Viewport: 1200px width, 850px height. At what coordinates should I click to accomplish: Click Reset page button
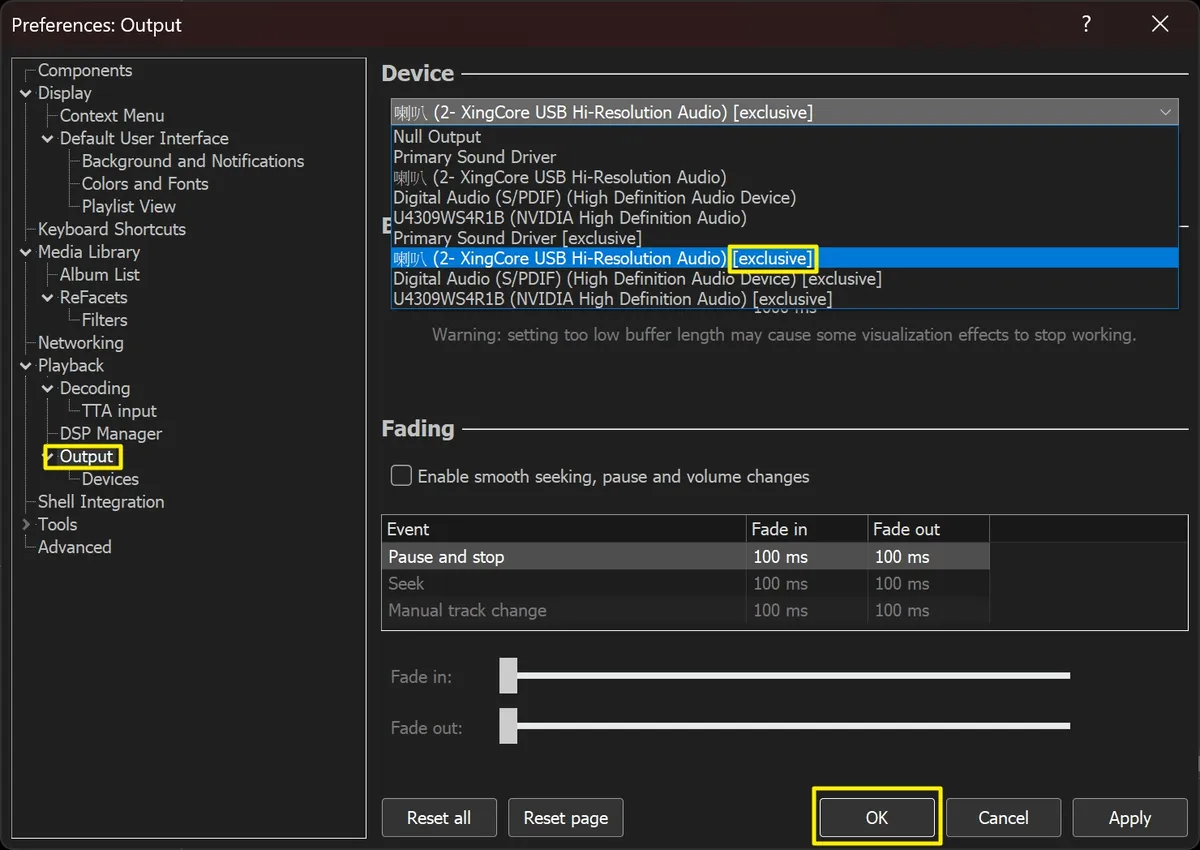click(x=566, y=817)
